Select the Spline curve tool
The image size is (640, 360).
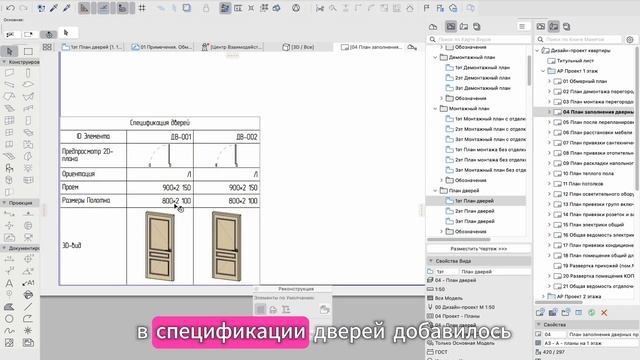pyautogui.click(x=9, y=330)
